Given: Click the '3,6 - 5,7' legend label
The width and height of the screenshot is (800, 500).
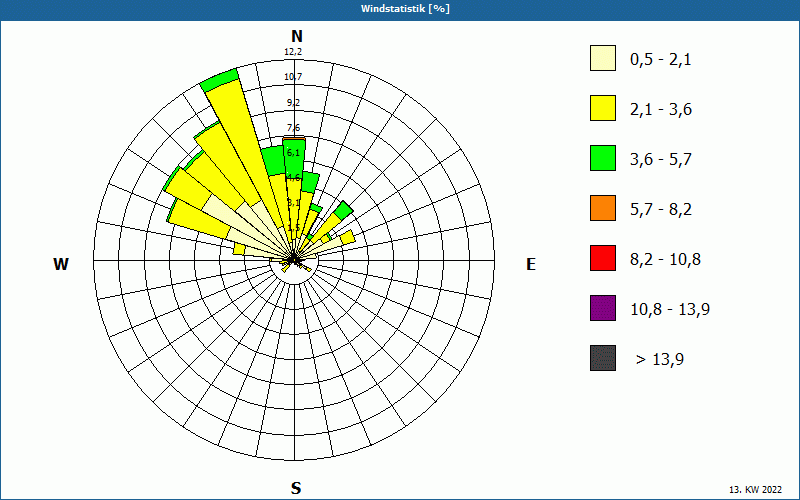Looking at the screenshot, I should 661,160.
